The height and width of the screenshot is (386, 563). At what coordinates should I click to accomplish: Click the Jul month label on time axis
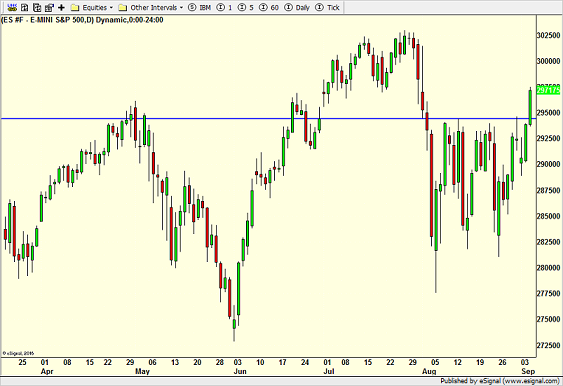[329, 371]
